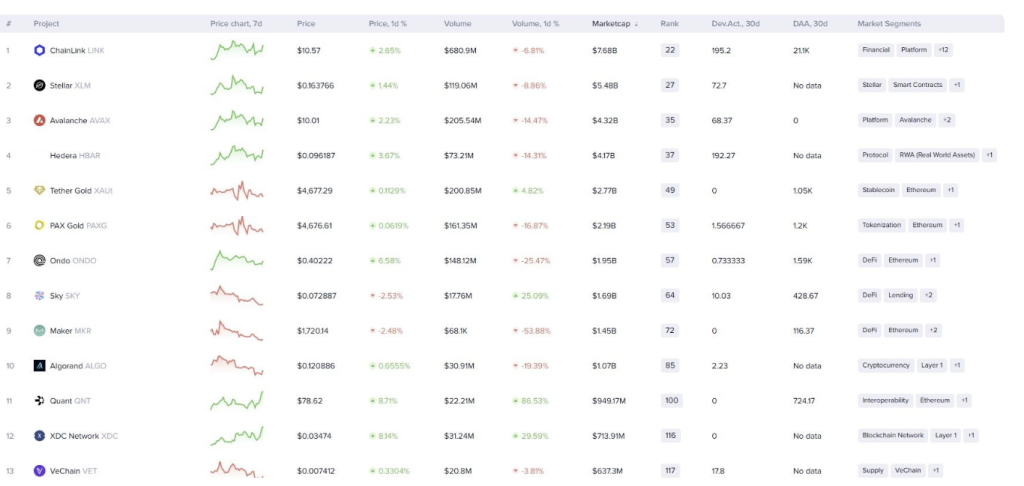Screen dimensions: 1024x486
Task: Open Quant 7-day price chart
Action: 237,400
